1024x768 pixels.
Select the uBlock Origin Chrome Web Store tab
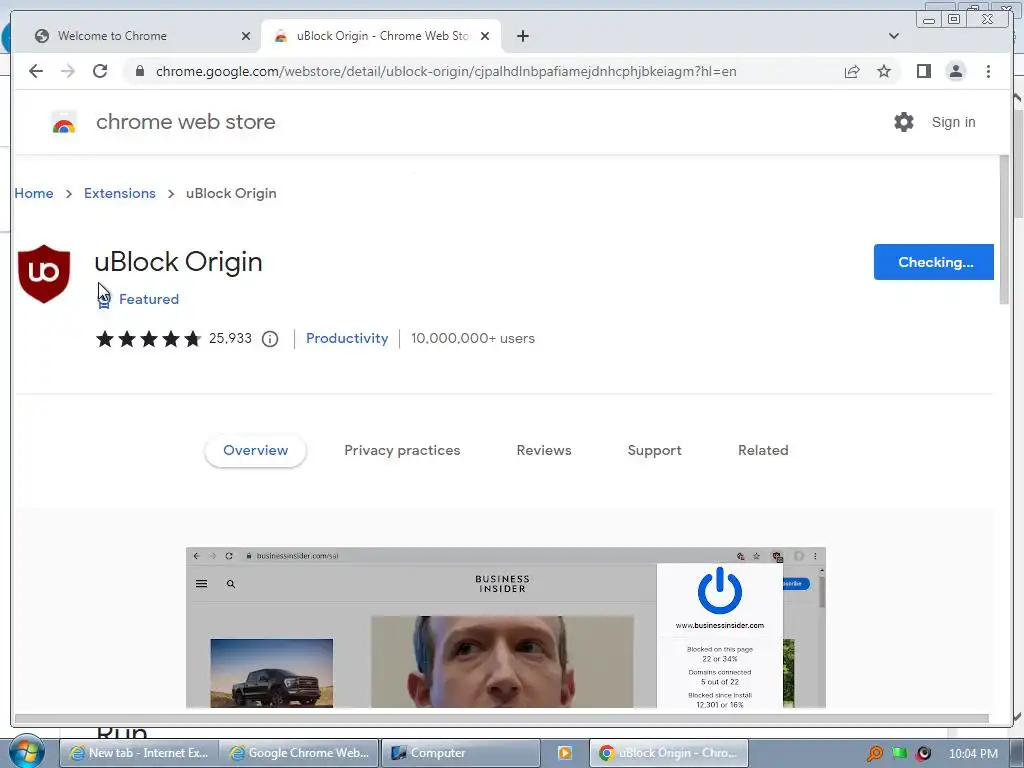point(381,36)
